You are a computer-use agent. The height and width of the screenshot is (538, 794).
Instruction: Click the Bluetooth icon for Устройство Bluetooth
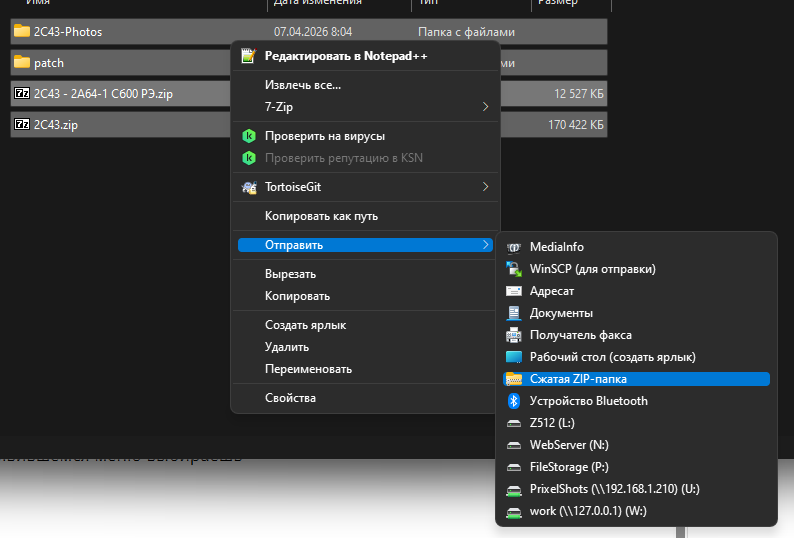[x=514, y=401]
